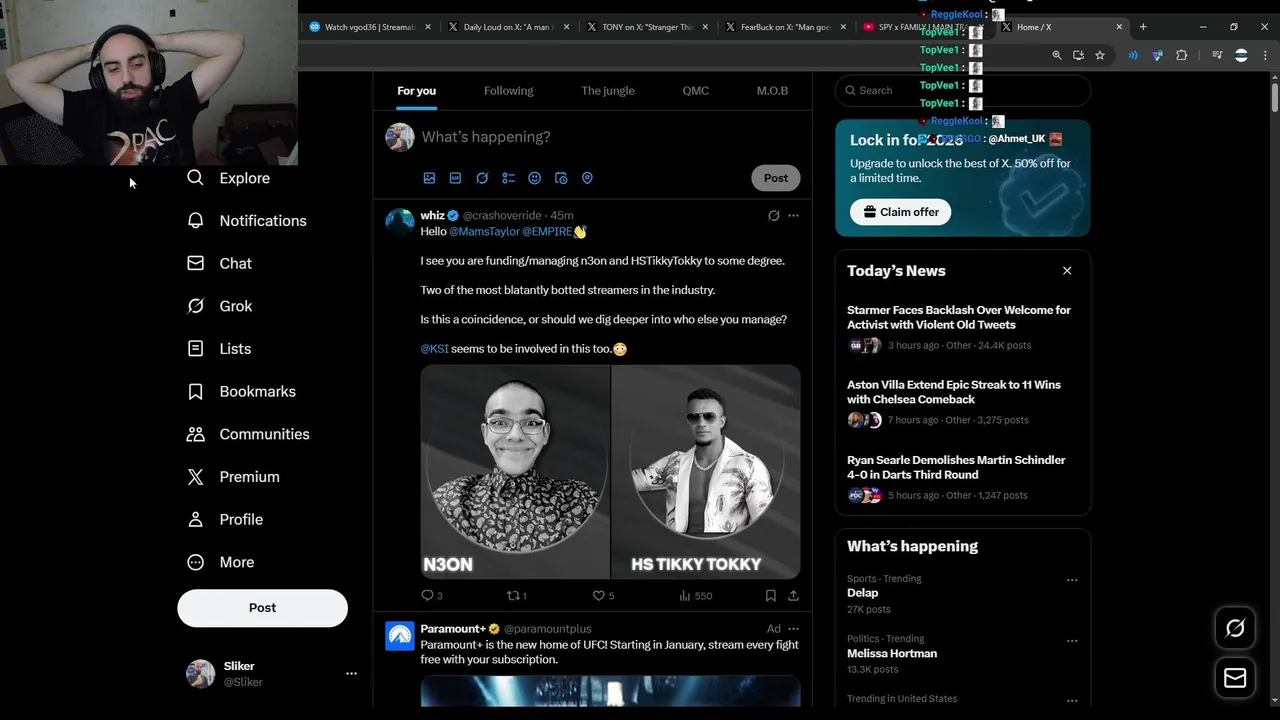Open N3ON image in whiz's post

pyautogui.click(x=515, y=472)
